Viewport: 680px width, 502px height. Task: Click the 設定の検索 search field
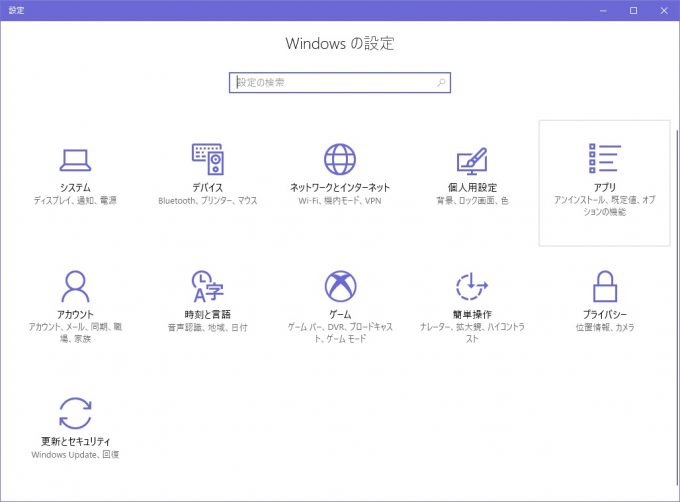click(x=340, y=82)
